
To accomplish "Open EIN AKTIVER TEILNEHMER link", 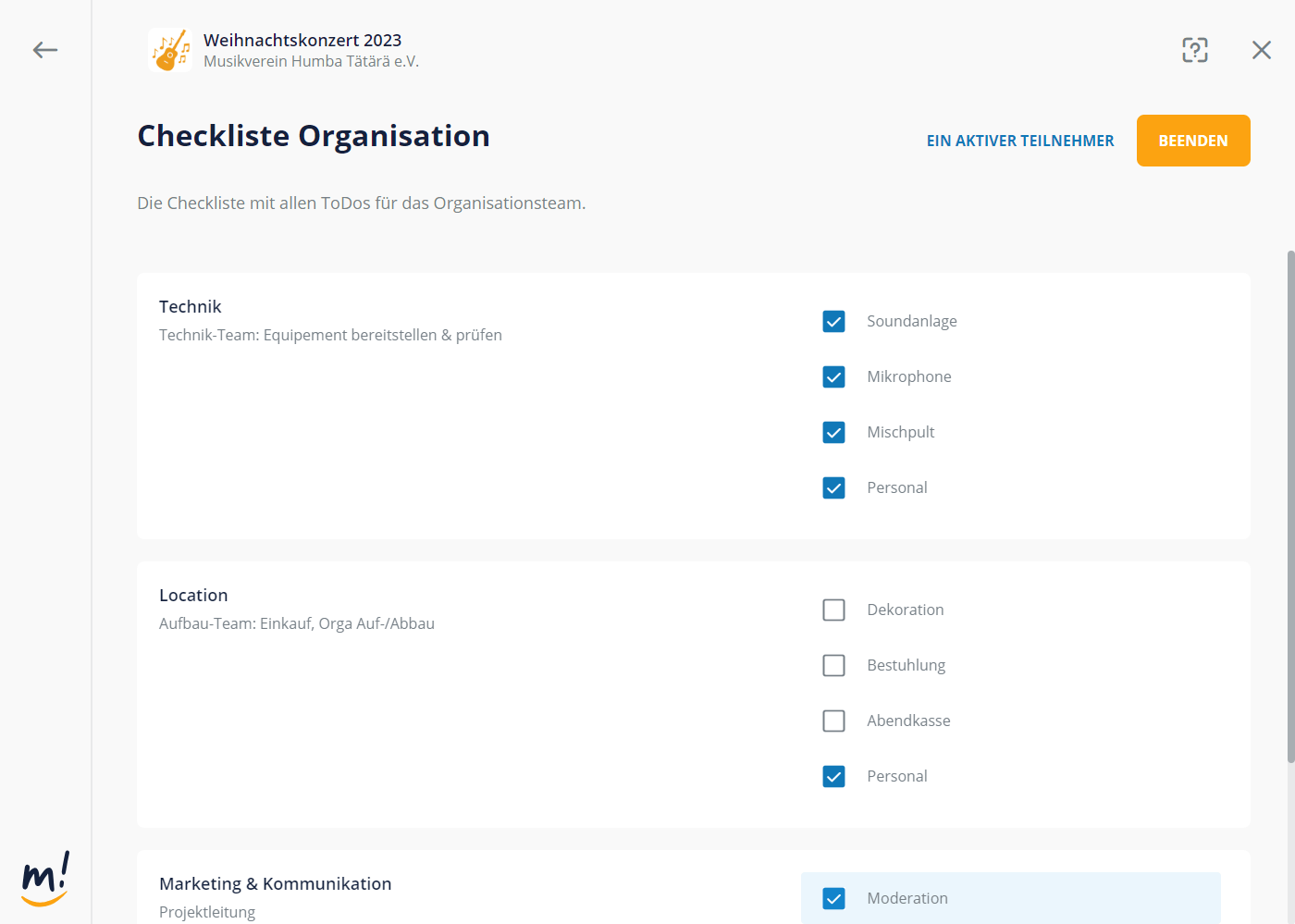I will pyautogui.click(x=1020, y=141).
